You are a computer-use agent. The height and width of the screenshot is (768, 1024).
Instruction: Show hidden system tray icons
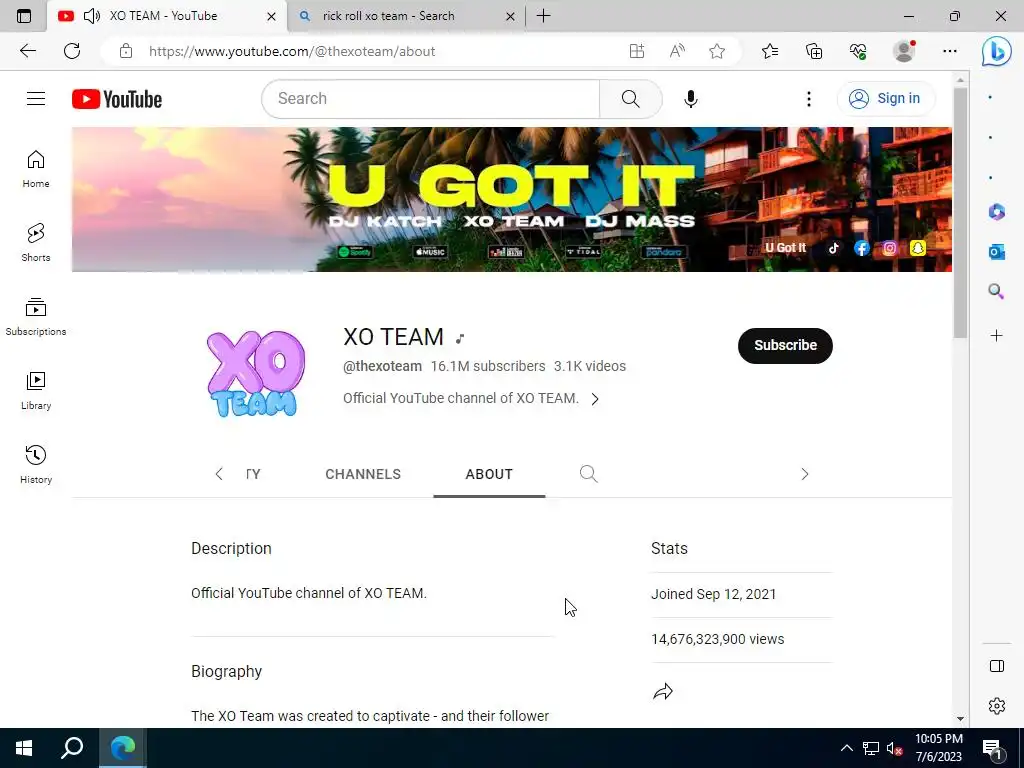[x=846, y=748]
